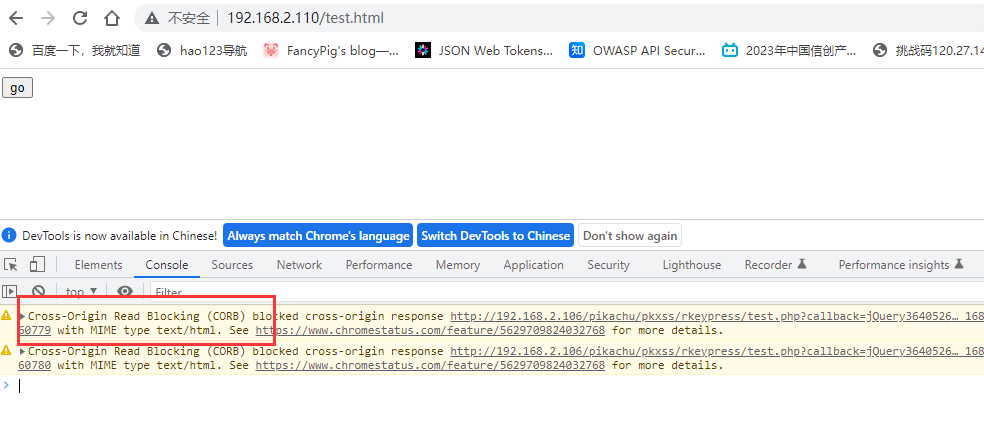Dismiss with Don't show again

630,236
